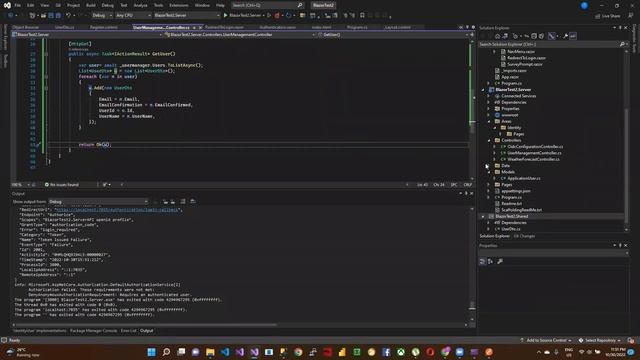Click Collapse All icon in Solution Explorer
The width and height of the screenshot is (640, 360).
coord(534,36)
